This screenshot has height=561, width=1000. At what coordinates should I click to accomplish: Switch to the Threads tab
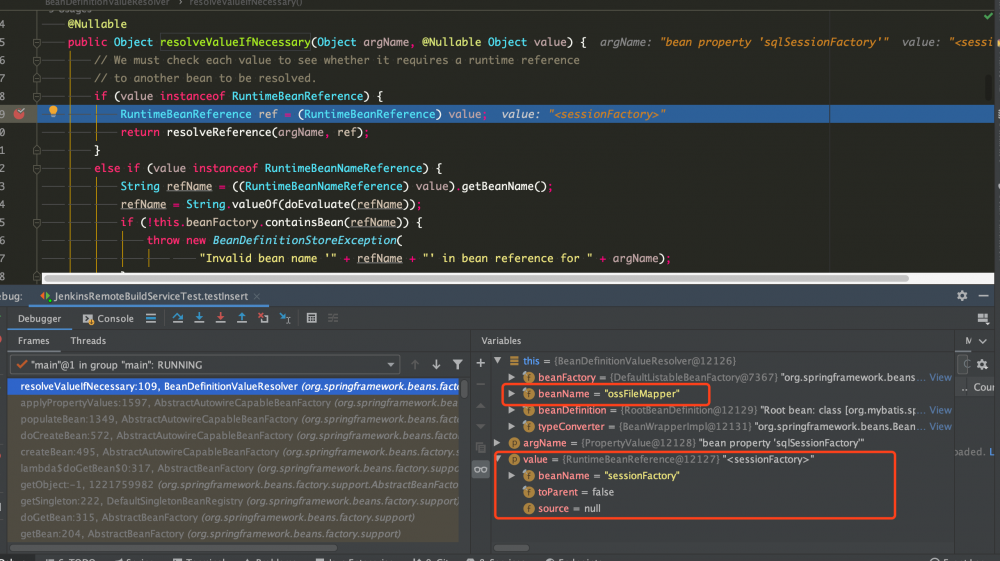[x=88, y=341]
